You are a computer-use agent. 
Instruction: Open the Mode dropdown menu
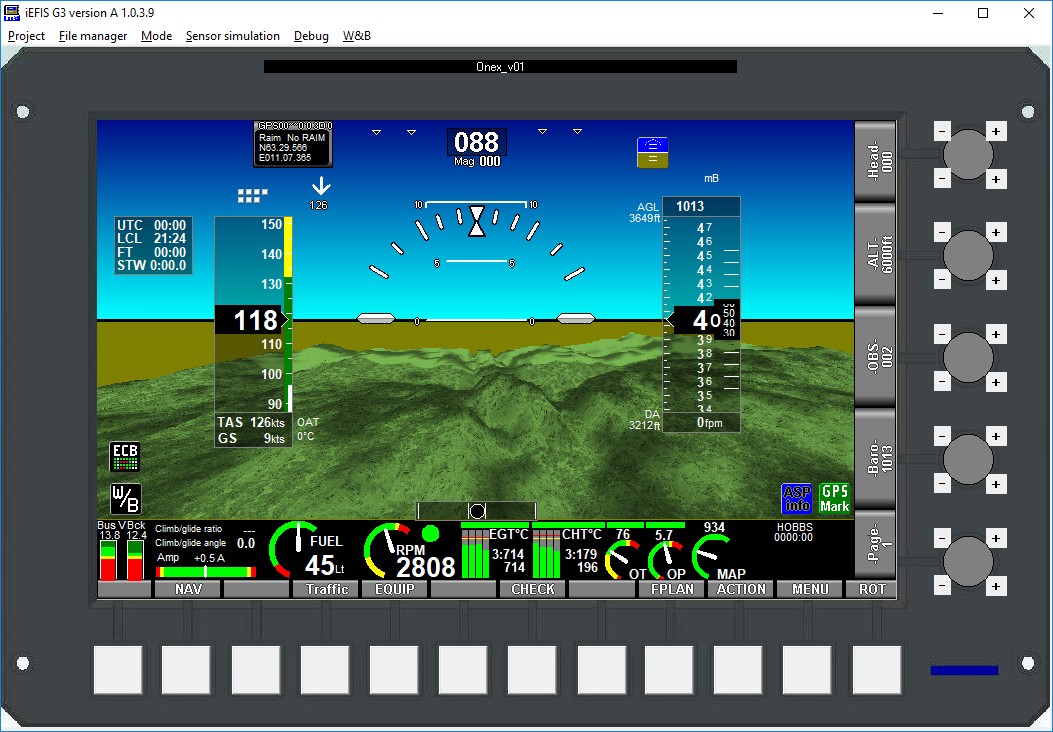coord(156,36)
